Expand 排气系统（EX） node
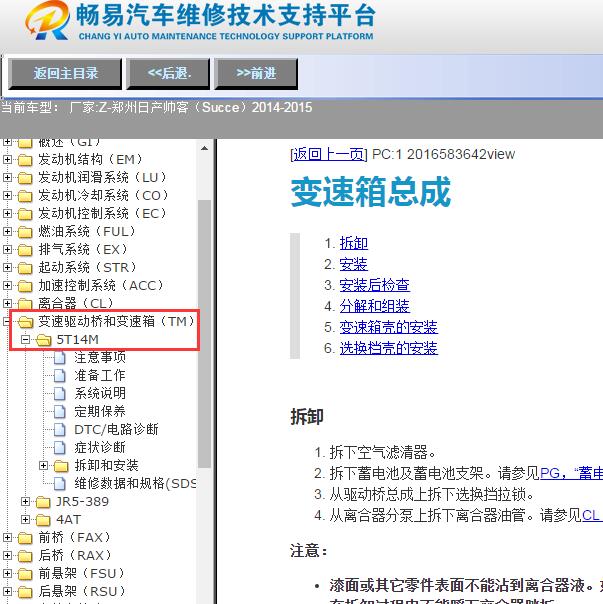The image size is (603, 604). pyautogui.click(x=7, y=249)
